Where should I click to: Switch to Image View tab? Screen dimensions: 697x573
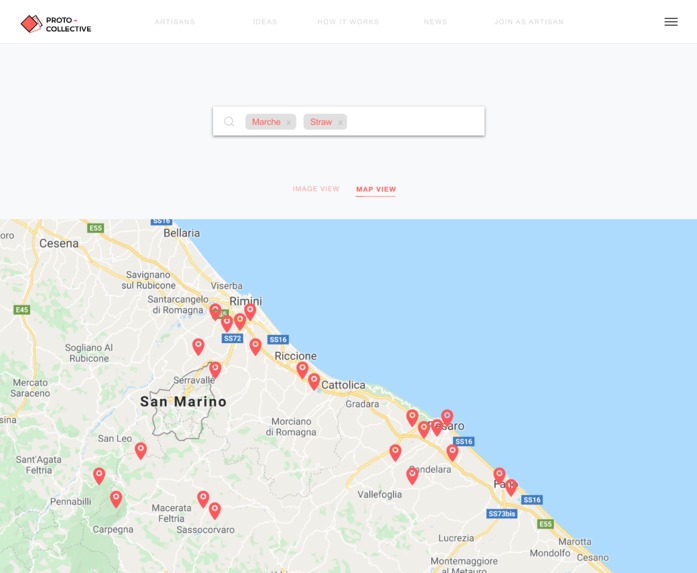pos(316,189)
